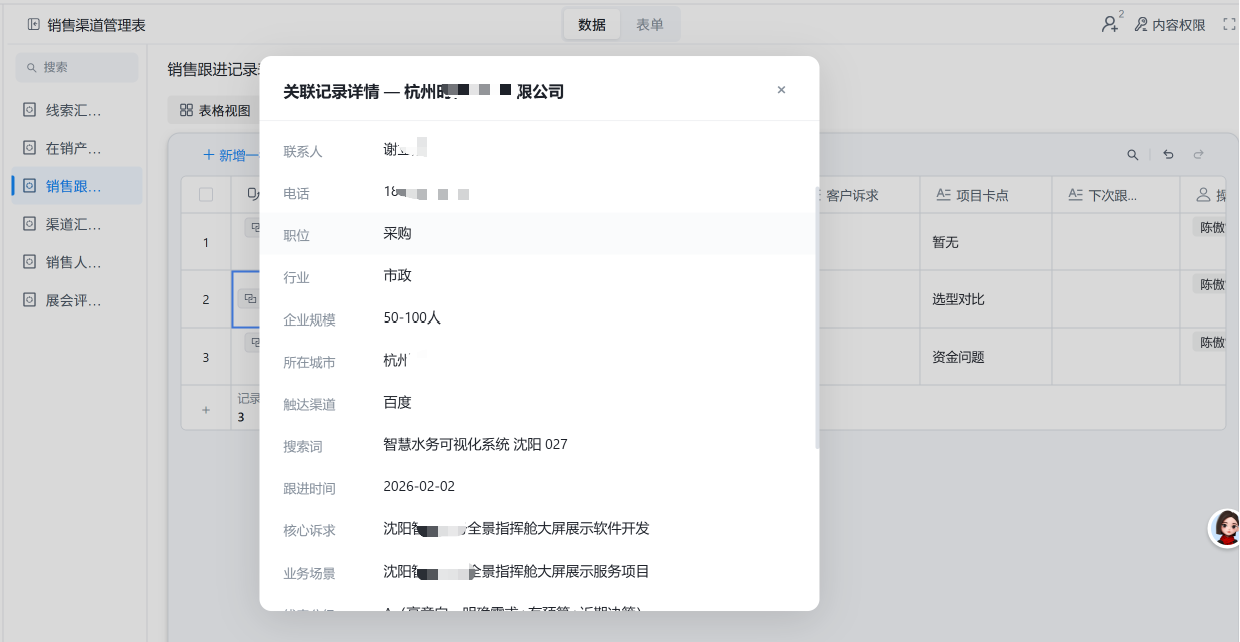Click the plus icon below row 3
1240x642 pixels.
[x=206, y=410]
